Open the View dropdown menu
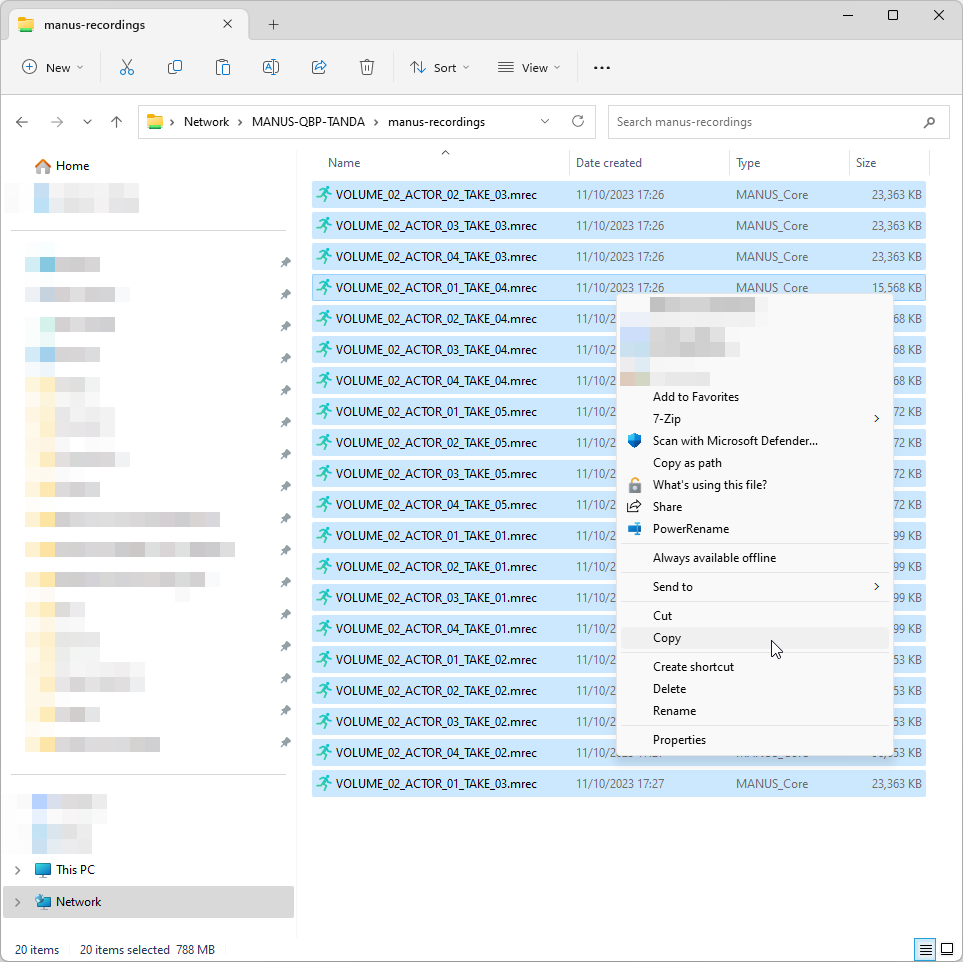963x962 pixels. [529, 68]
